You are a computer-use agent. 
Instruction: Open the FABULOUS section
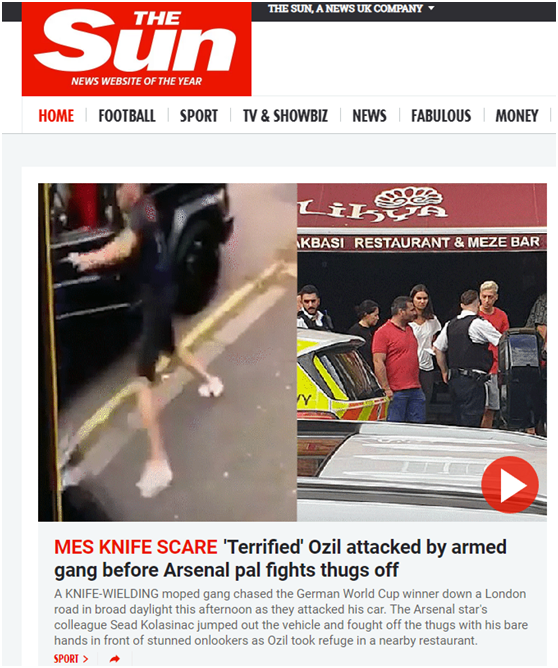pos(441,116)
